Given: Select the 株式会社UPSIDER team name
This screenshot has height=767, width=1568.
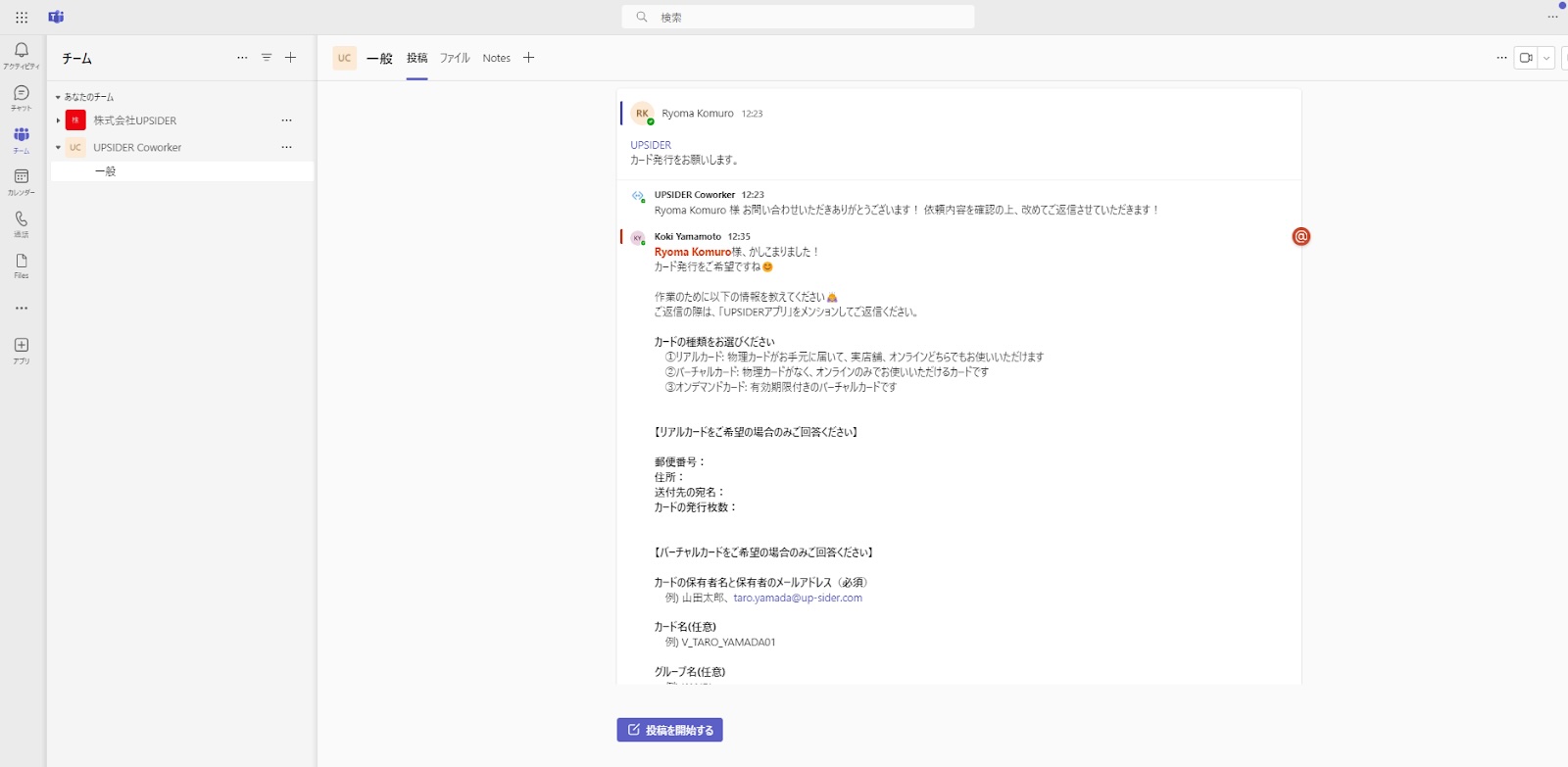Looking at the screenshot, I should (135, 120).
